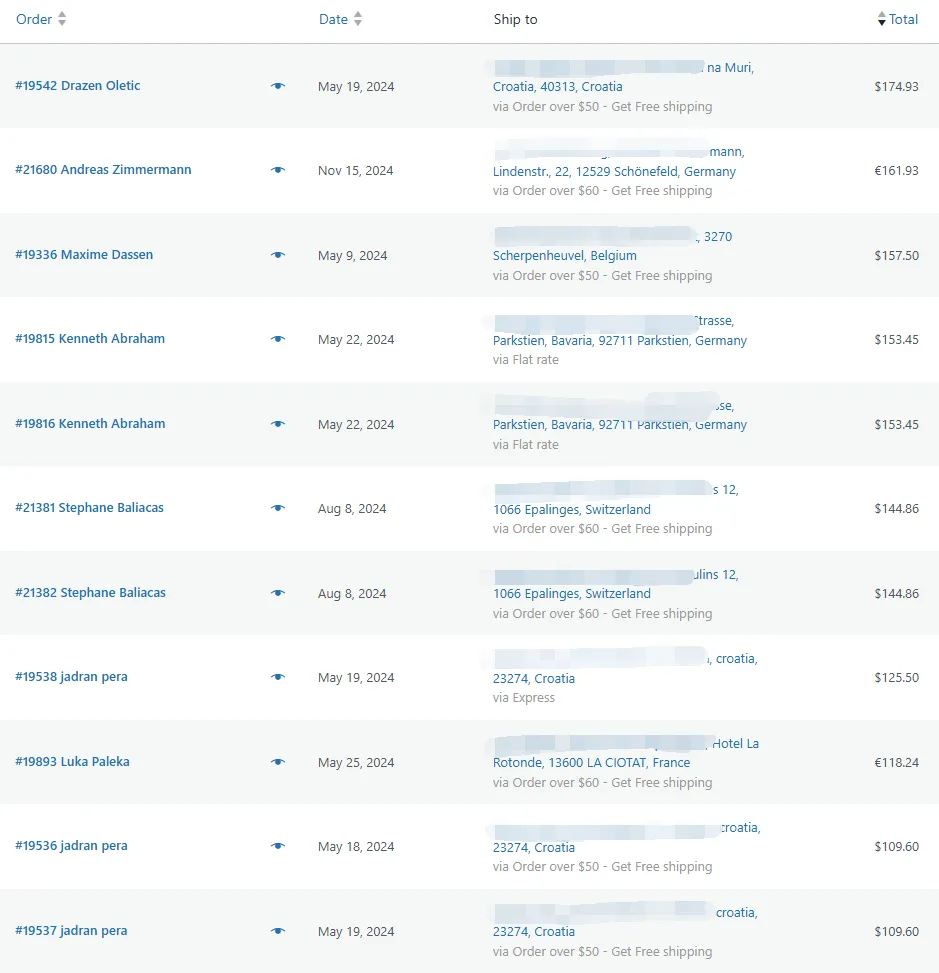Sort orders by Total column
The height and width of the screenshot is (973, 939).
pos(903,19)
